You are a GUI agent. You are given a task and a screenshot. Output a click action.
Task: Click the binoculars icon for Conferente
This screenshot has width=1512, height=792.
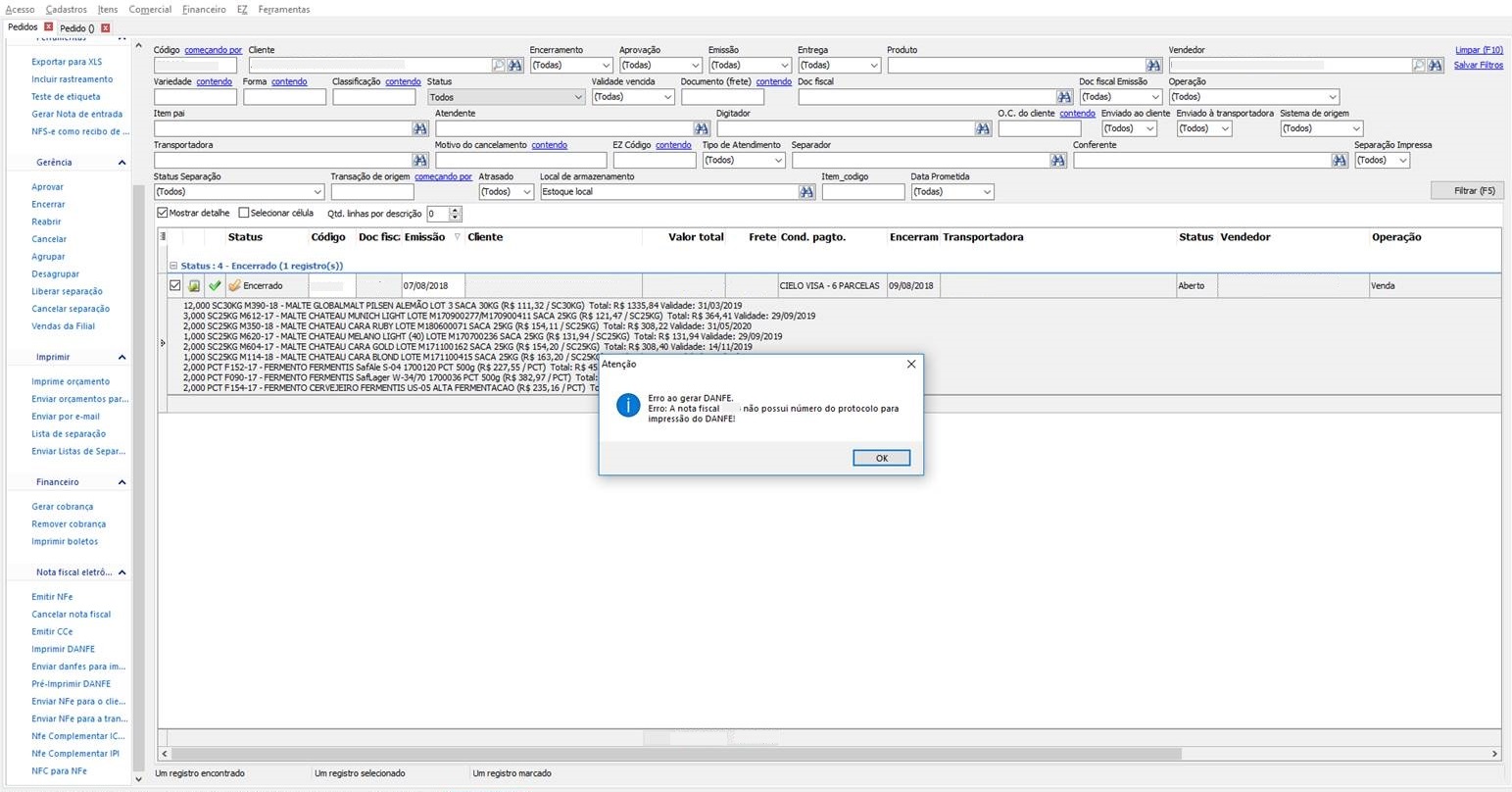[1340, 160]
